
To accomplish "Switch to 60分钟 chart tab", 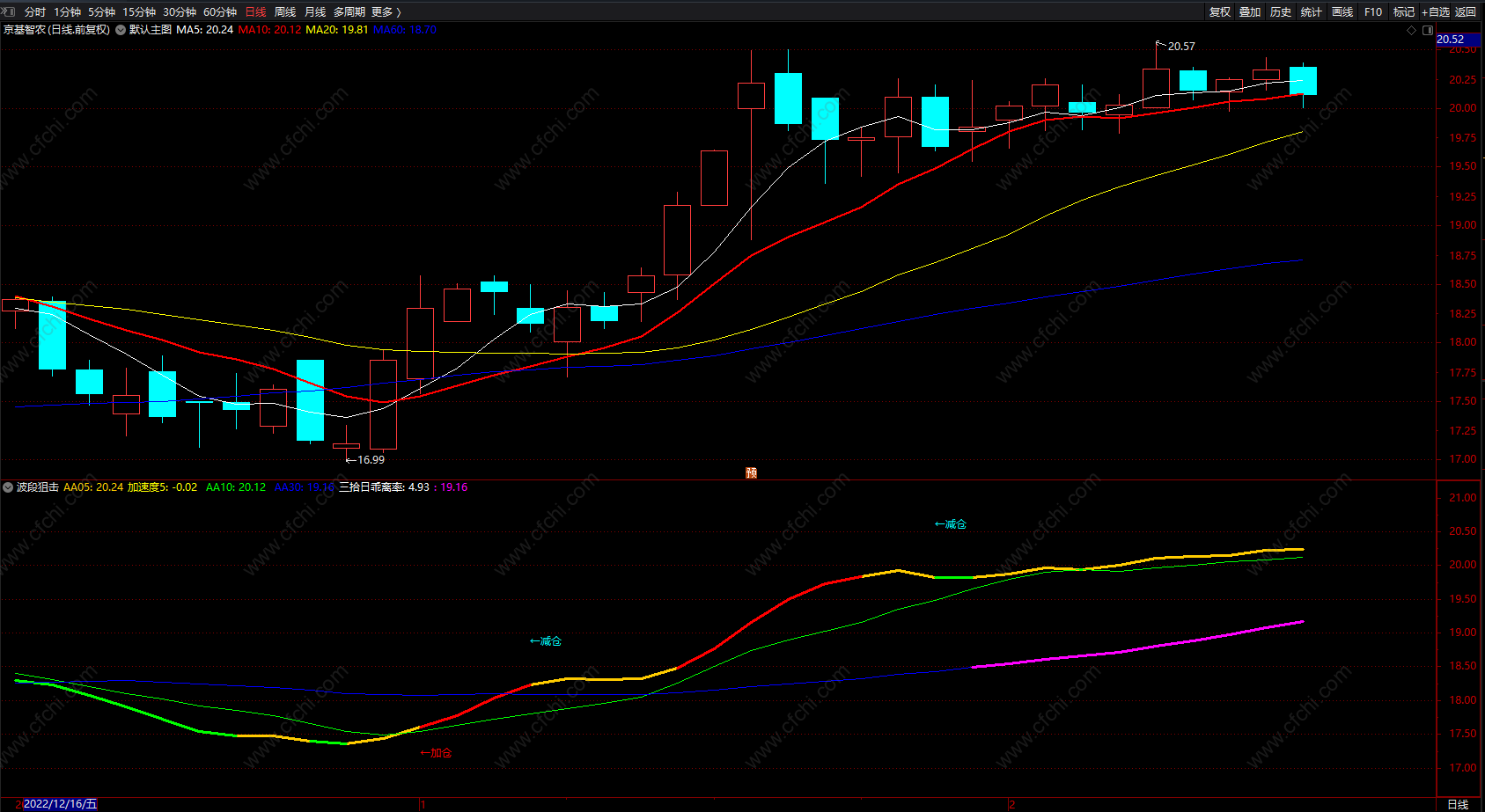I will (220, 11).
